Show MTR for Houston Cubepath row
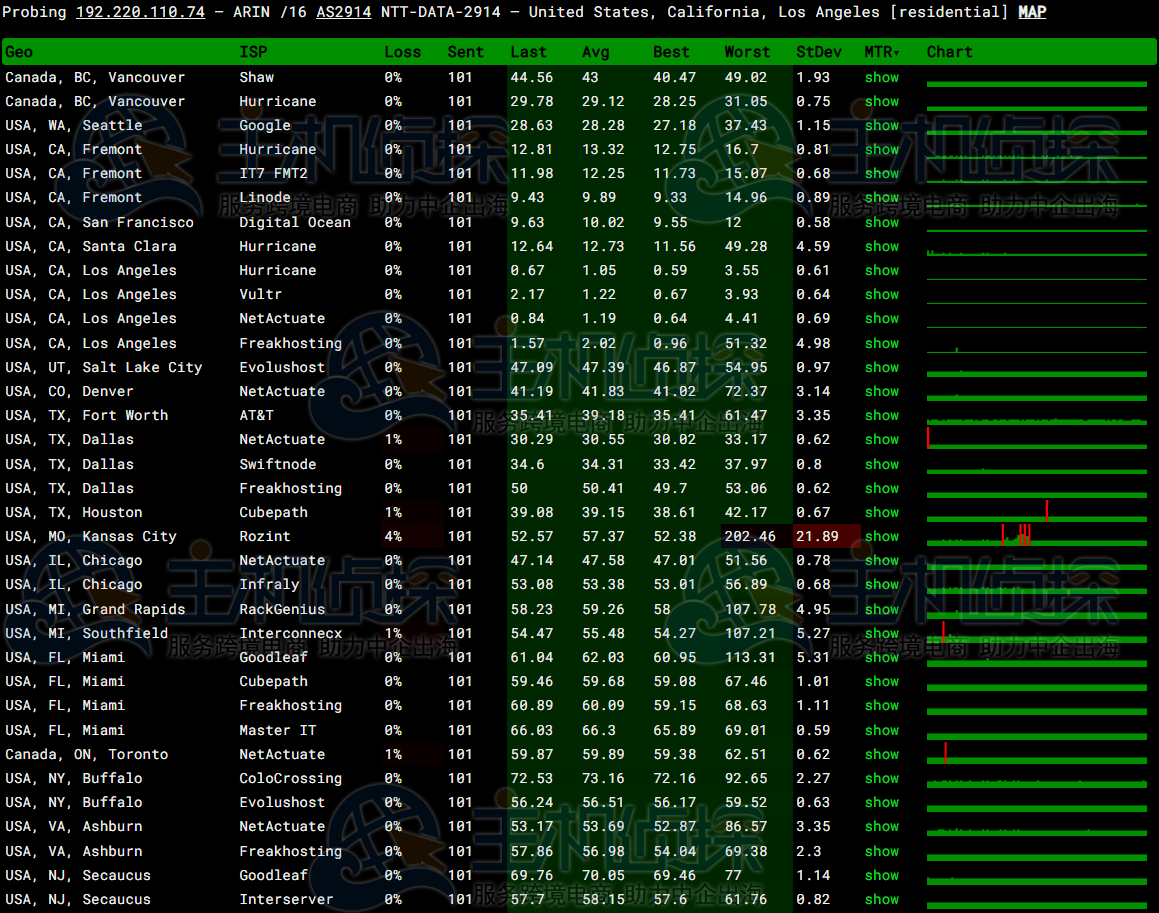This screenshot has width=1159, height=913. pos(882,512)
